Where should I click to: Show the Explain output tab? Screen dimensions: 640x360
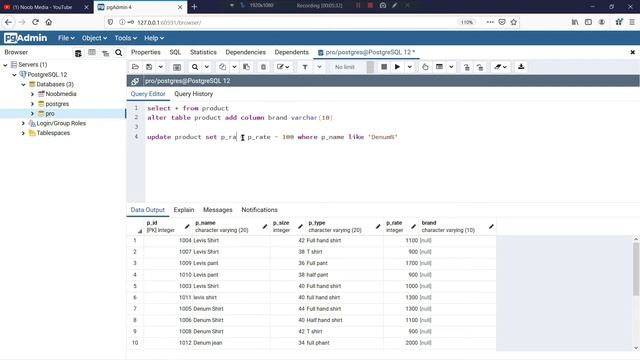184,210
